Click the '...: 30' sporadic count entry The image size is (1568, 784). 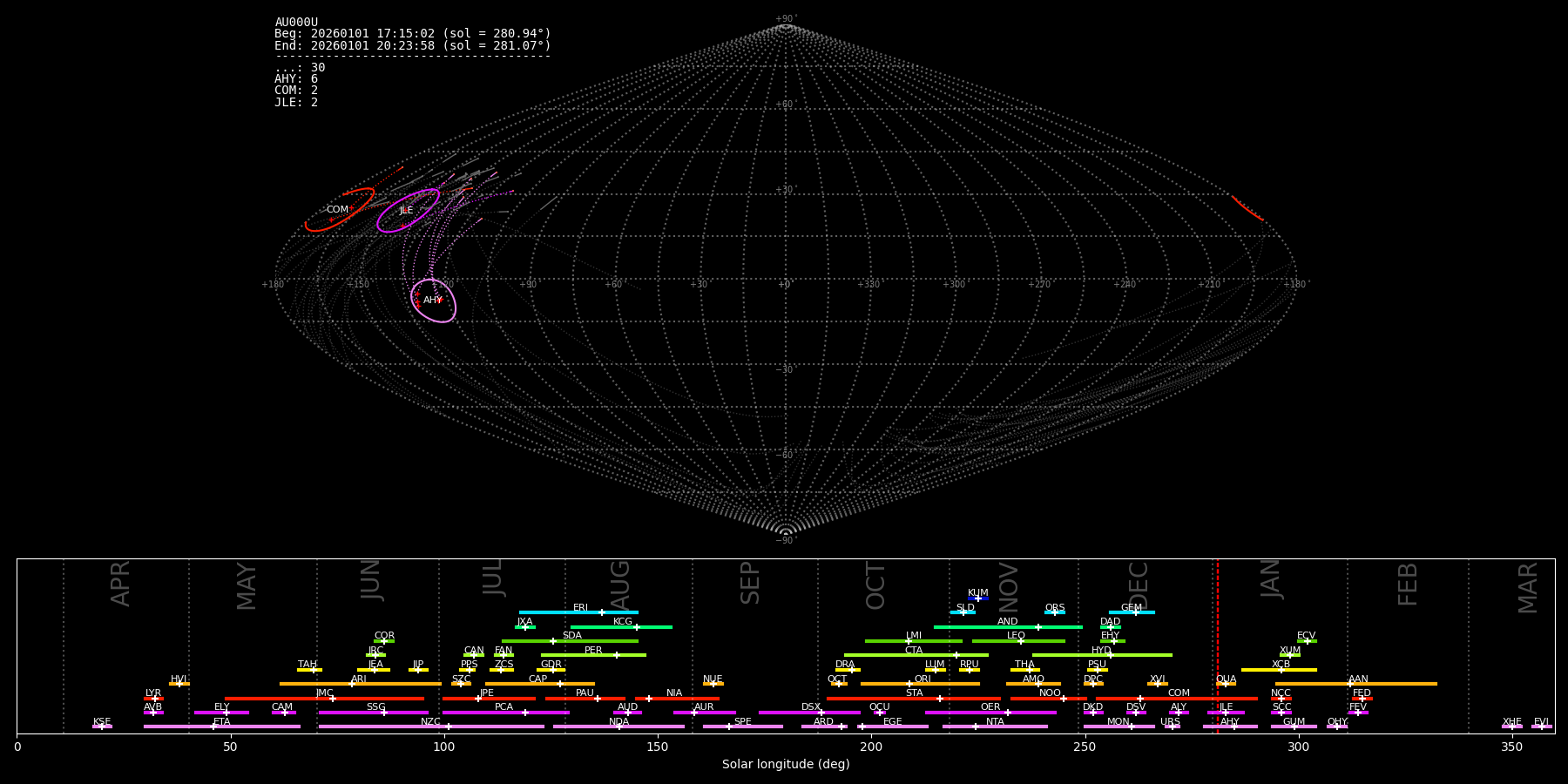[300, 68]
